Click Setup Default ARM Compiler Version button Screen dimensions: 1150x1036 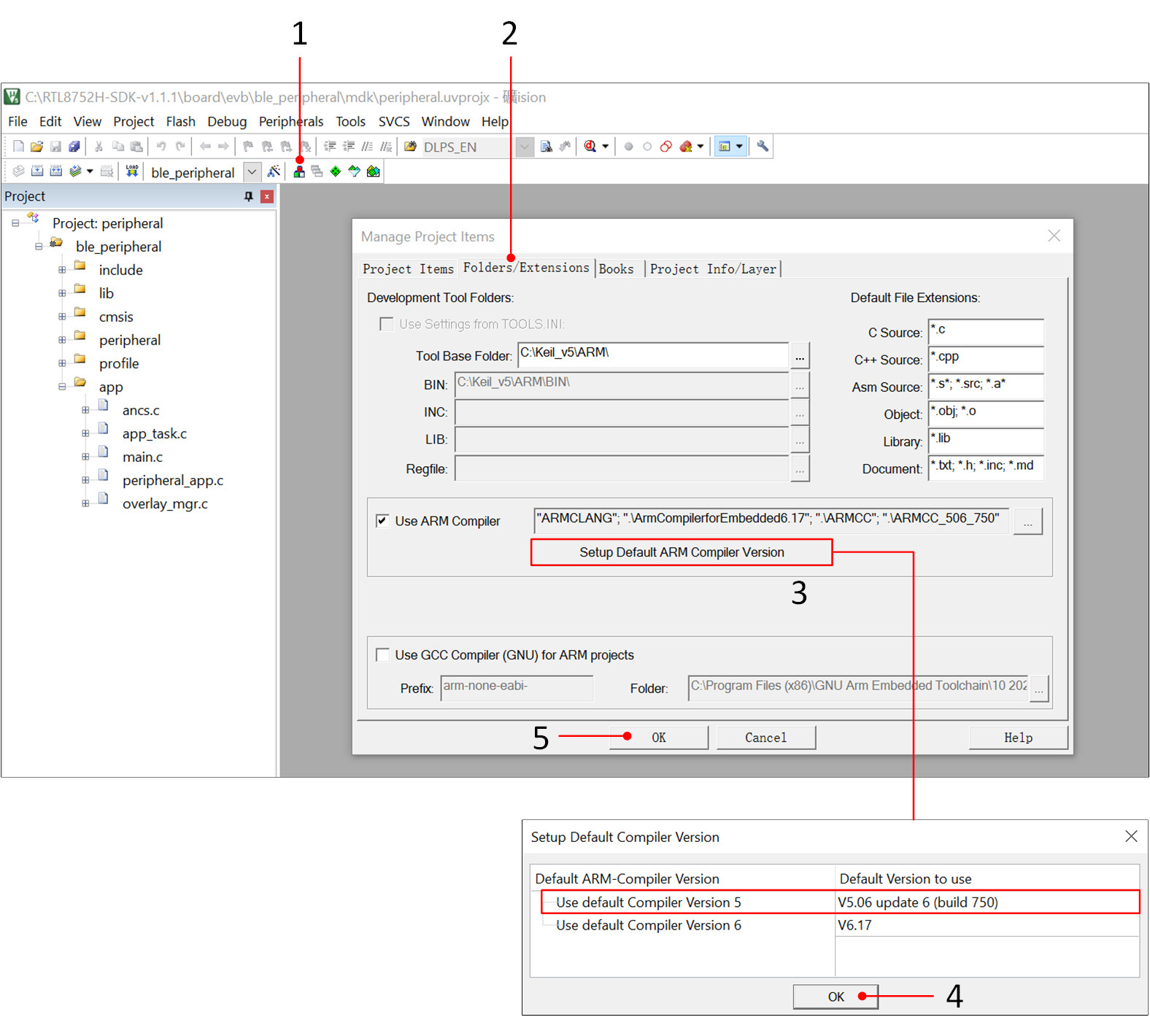[x=682, y=552]
